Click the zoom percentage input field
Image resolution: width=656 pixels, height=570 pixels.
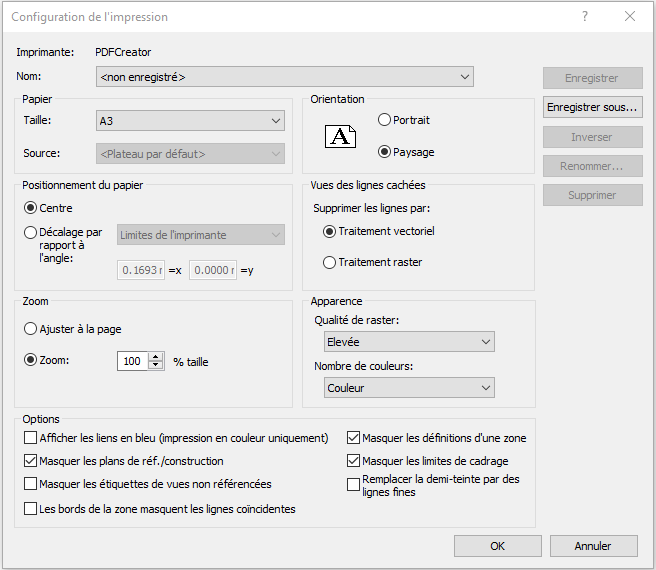132,361
